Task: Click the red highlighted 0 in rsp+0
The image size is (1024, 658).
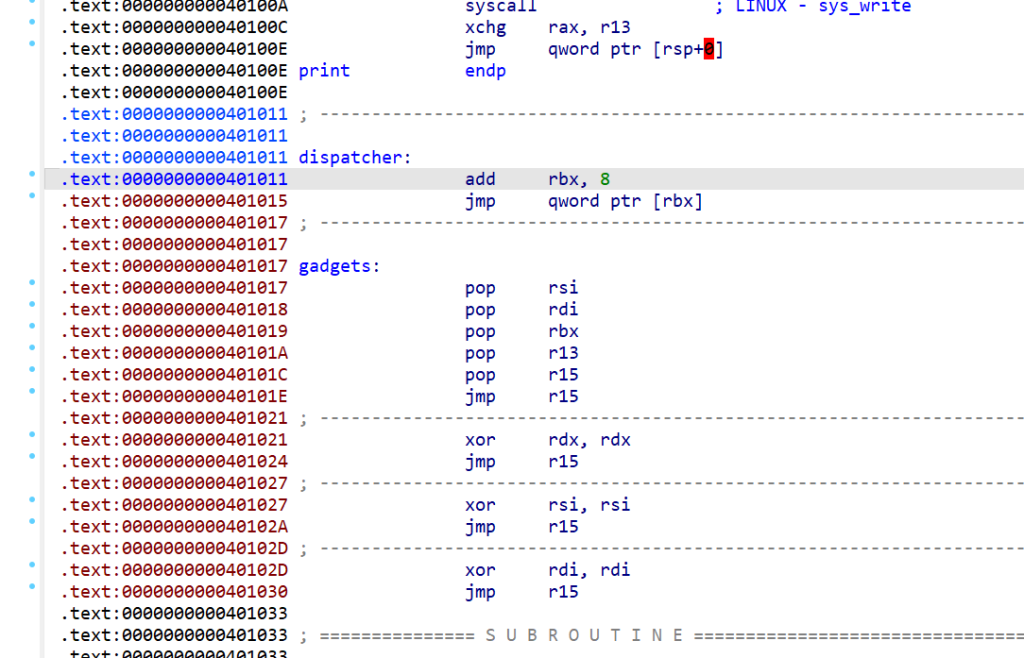Action: pyautogui.click(x=708, y=50)
